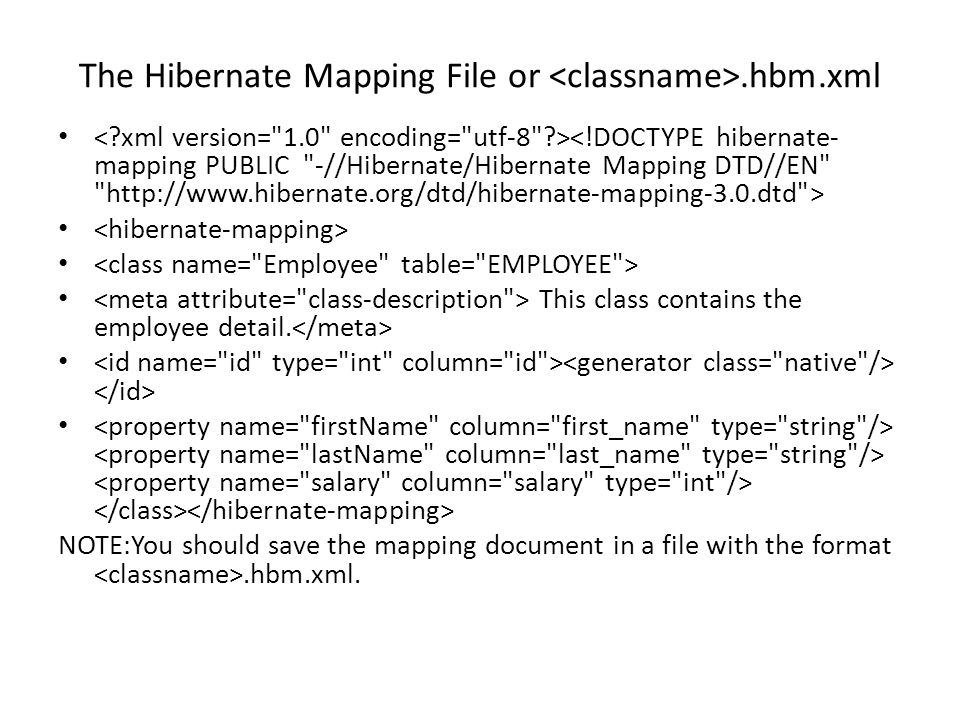This screenshot has height=720, width=960.
Task: Select the '<?xml version="1.0" encoding' line
Action: coord(466,137)
